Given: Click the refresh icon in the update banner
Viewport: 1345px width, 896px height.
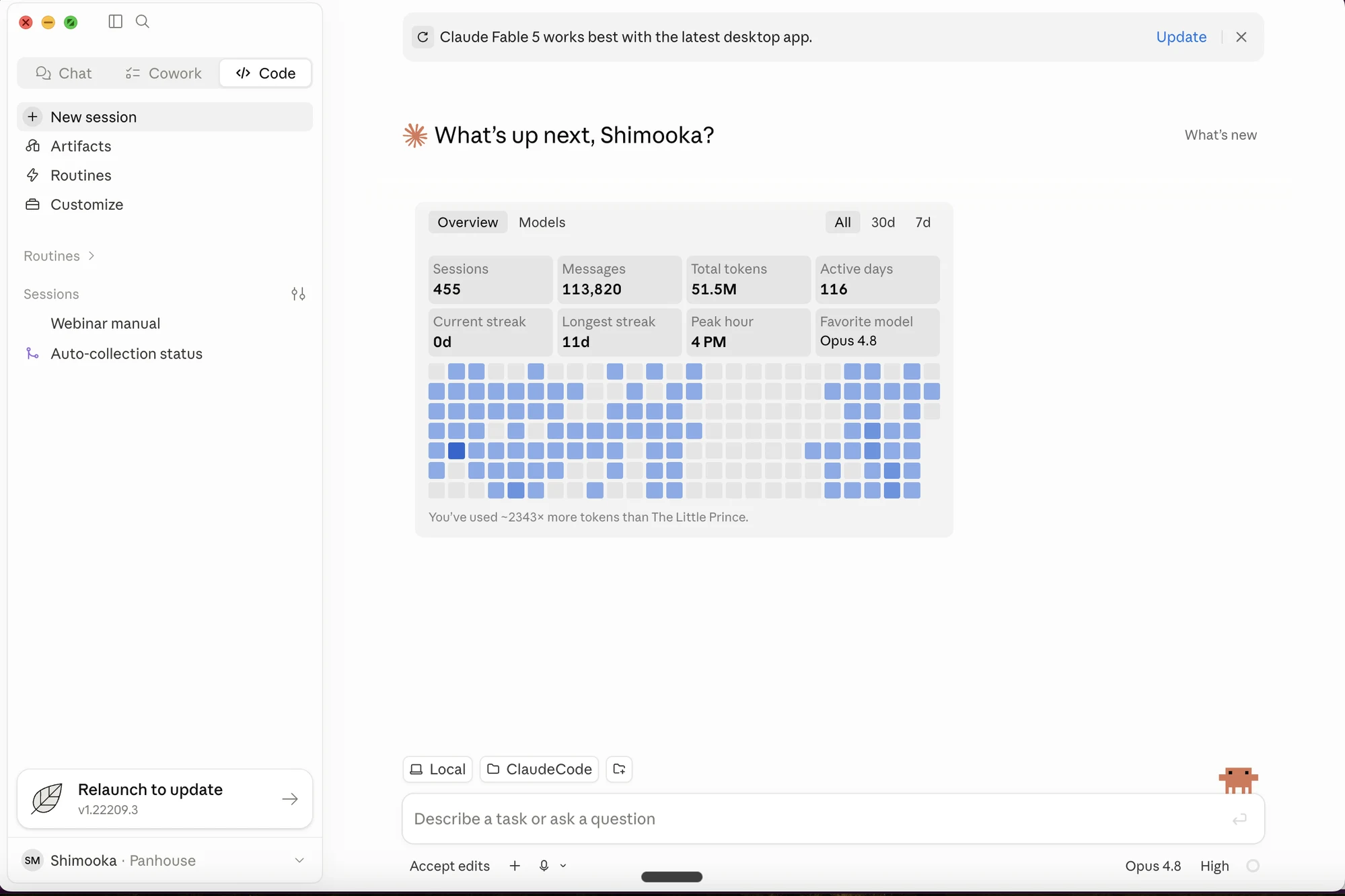Looking at the screenshot, I should 423,37.
